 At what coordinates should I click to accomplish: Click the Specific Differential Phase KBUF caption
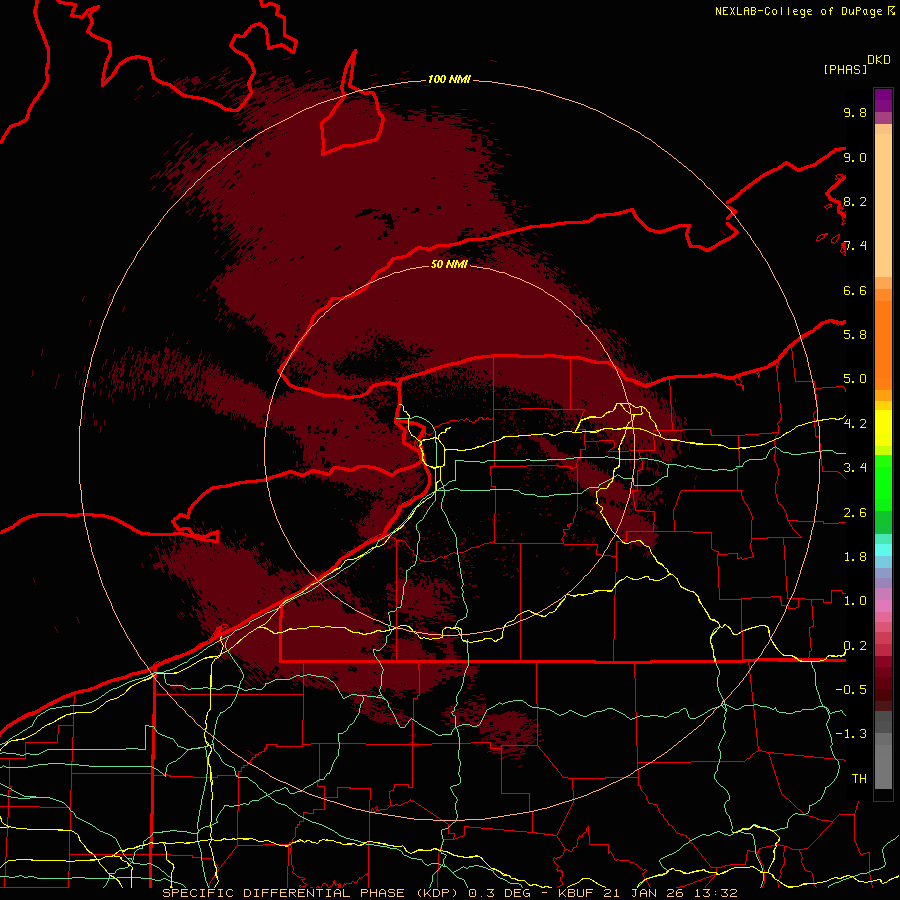point(449,893)
